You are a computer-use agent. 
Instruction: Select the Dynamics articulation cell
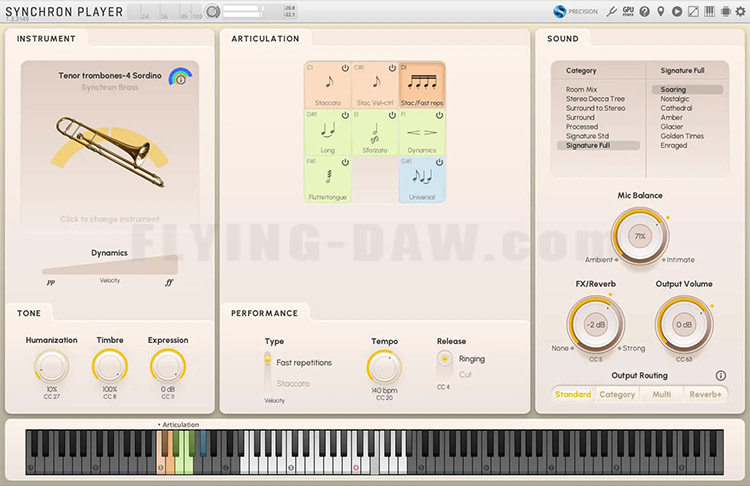coord(422,133)
